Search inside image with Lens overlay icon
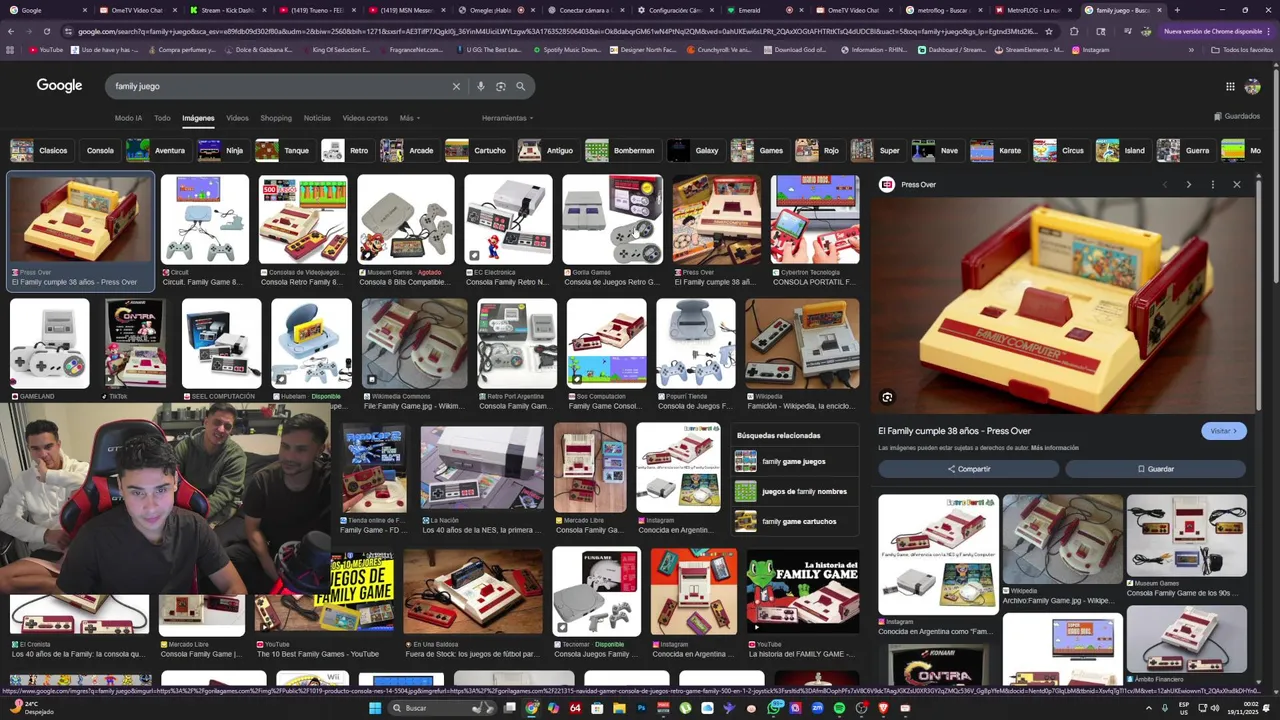The image size is (1280, 720). pyautogui.click(x=887, y=397)
